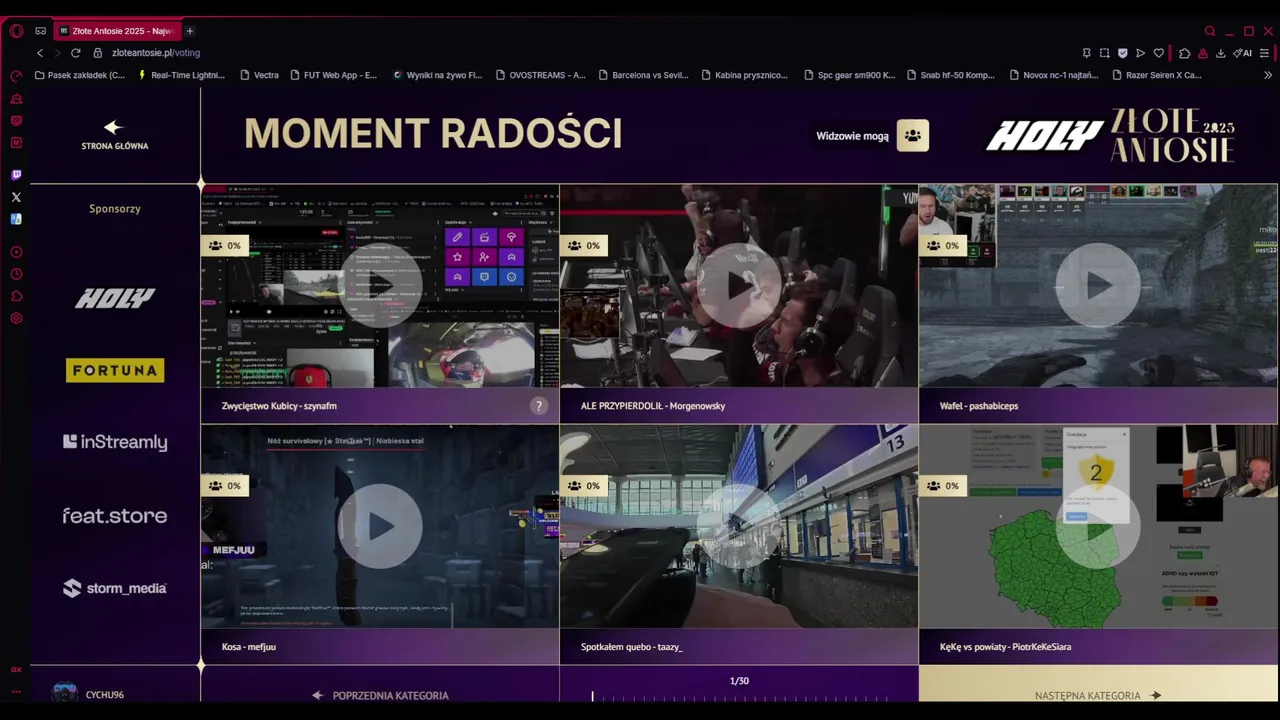Open the profile account icon in toolbar
1280x720 pixels.
click(1203, 53)
